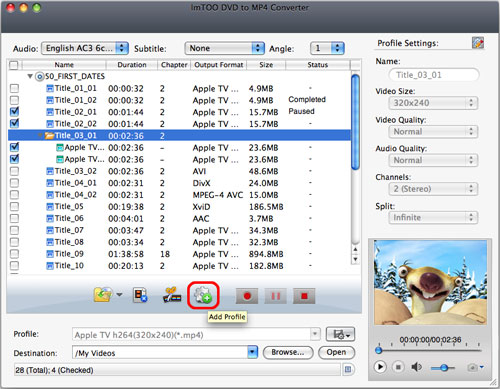Open the Destination path dropdown
This screenshot has height=389, width=500.
[x=252, y=352]
